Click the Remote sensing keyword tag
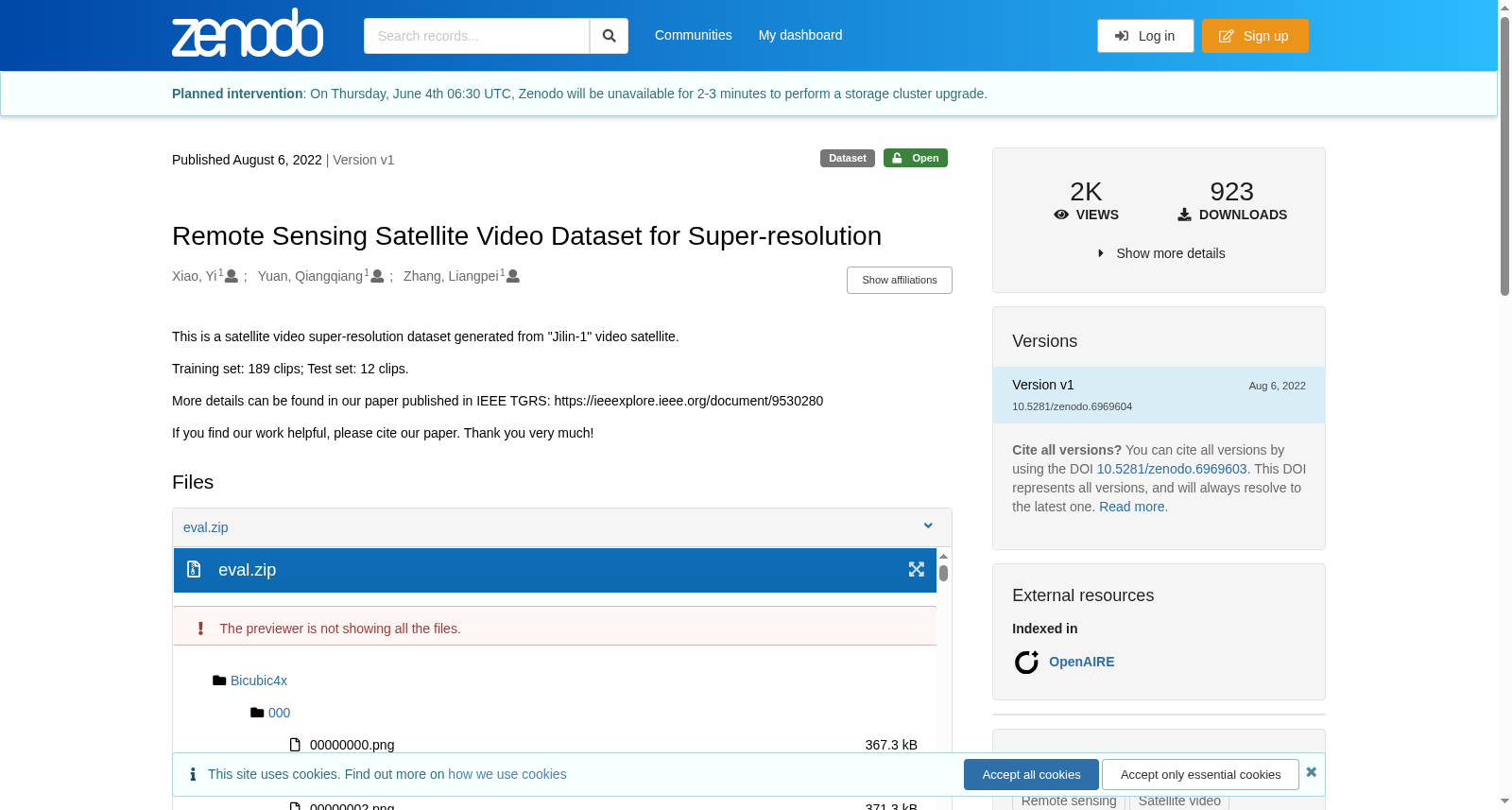This screenshot has width=1512, height=810. 1069,801
